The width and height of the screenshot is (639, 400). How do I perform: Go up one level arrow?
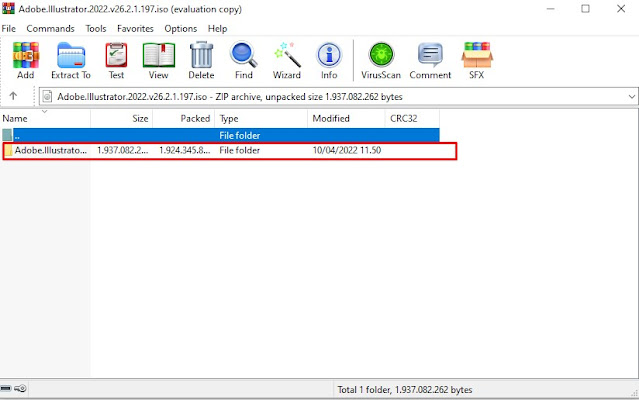point(13,96)
